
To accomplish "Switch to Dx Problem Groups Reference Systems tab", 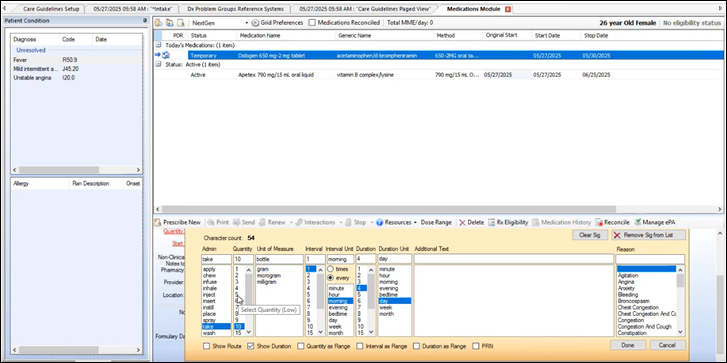I will (x=236, y=9).
